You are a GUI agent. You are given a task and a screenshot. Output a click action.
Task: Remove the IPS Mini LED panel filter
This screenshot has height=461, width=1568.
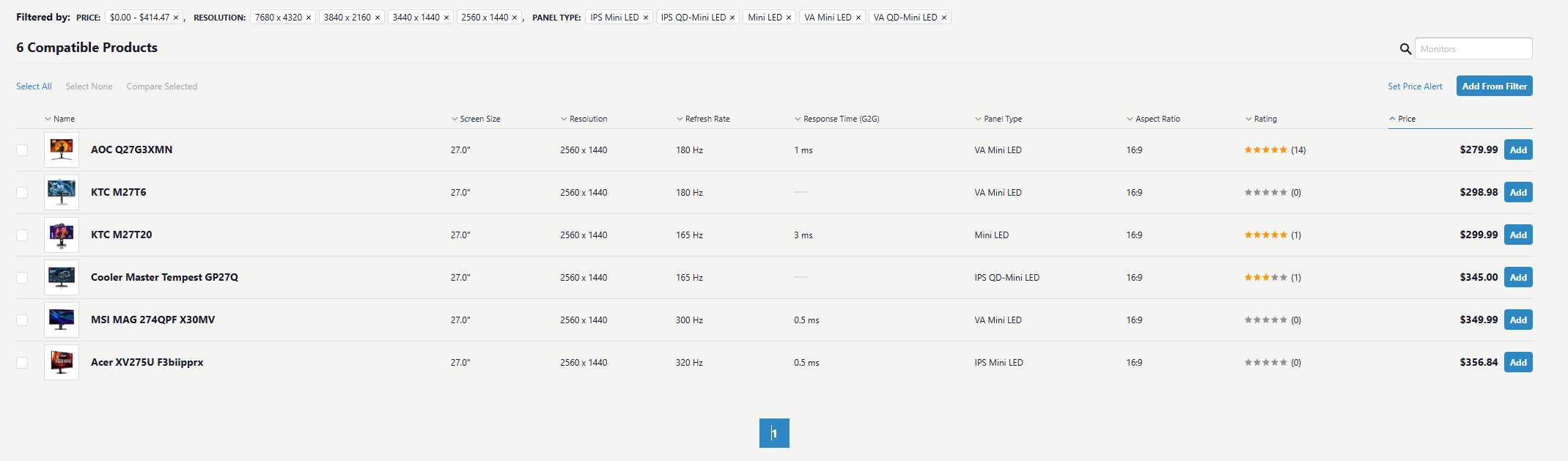coord(646,18)
